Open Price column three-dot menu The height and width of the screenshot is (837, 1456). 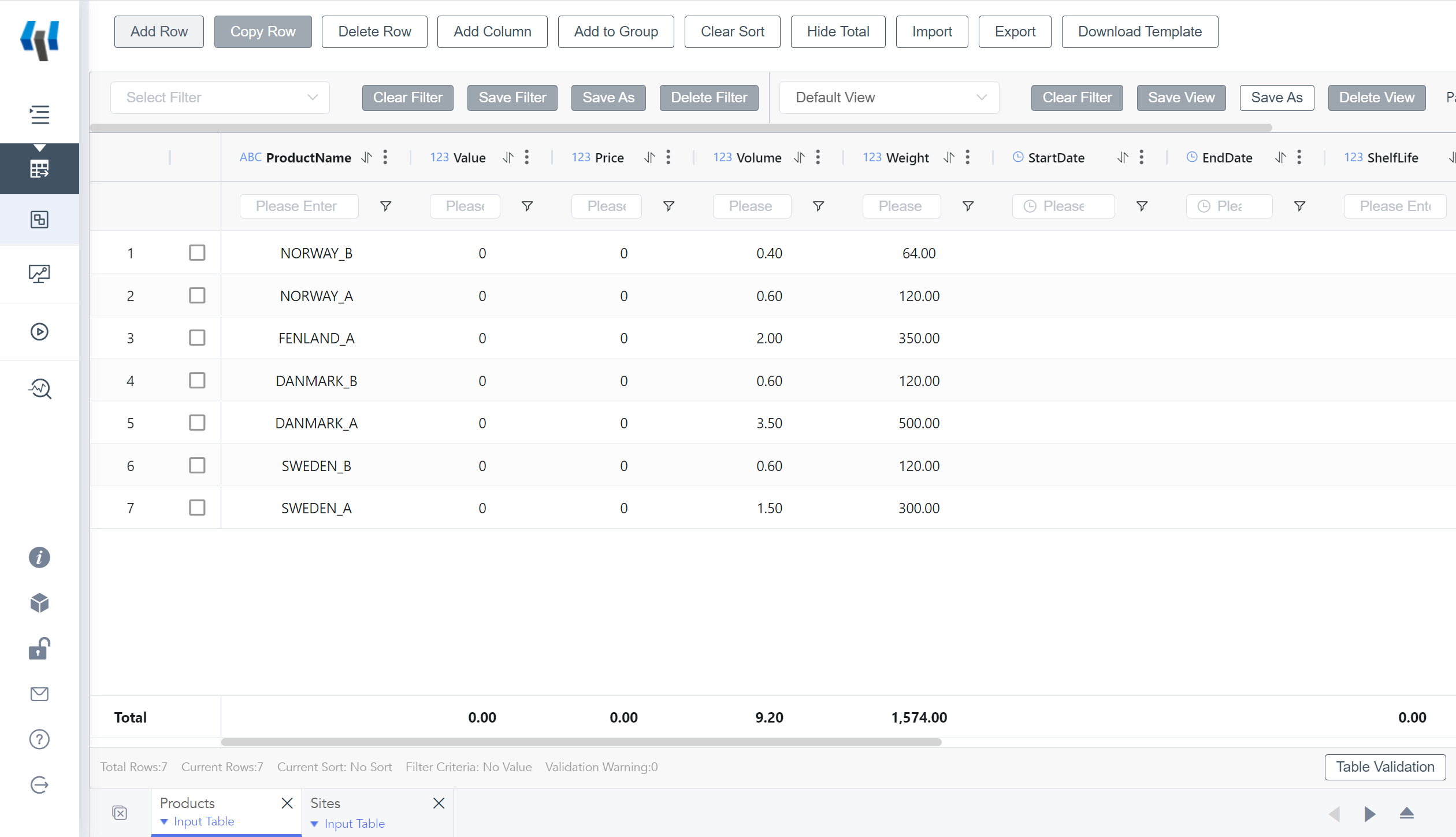(x=668, y=157)
